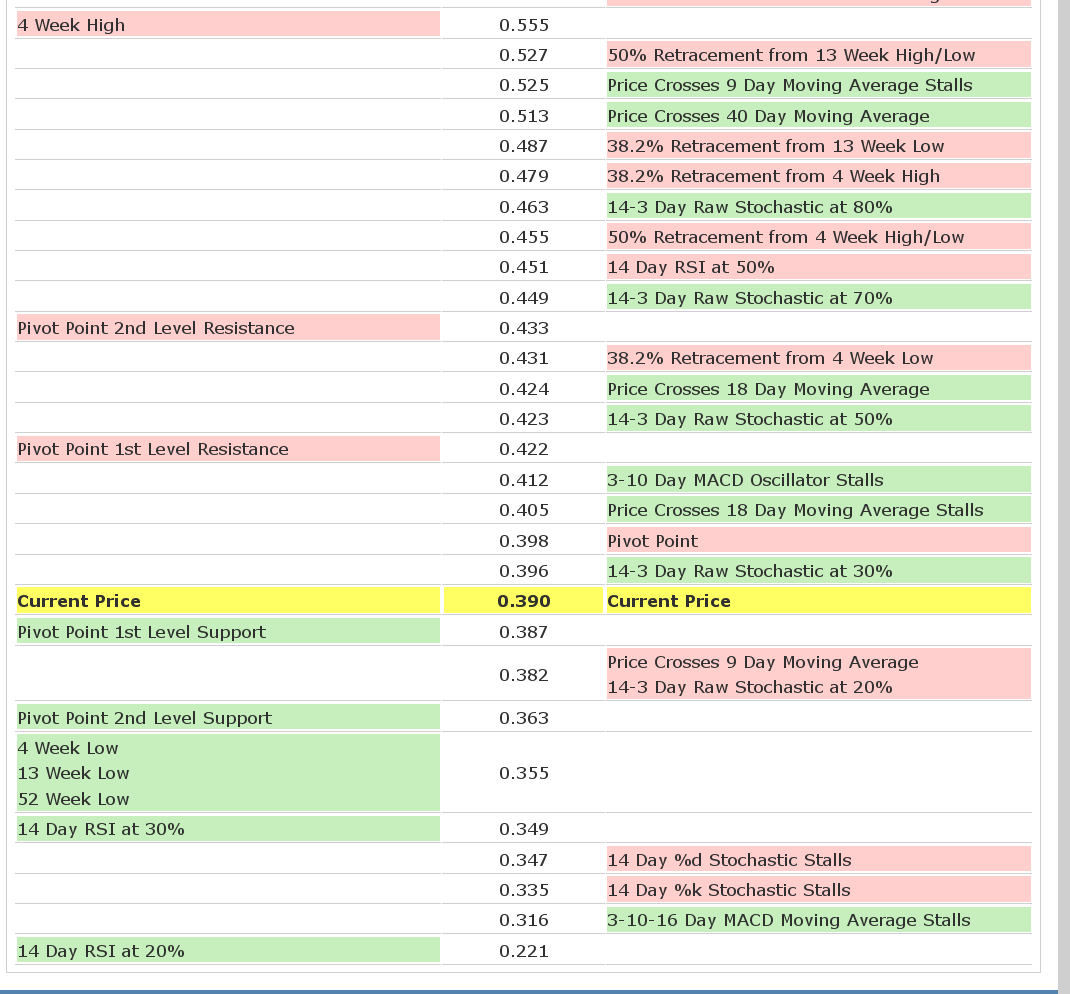
Task: Click "Price Crosses 9 Day Moving Average Stalls"
Action: pos(790,85)
